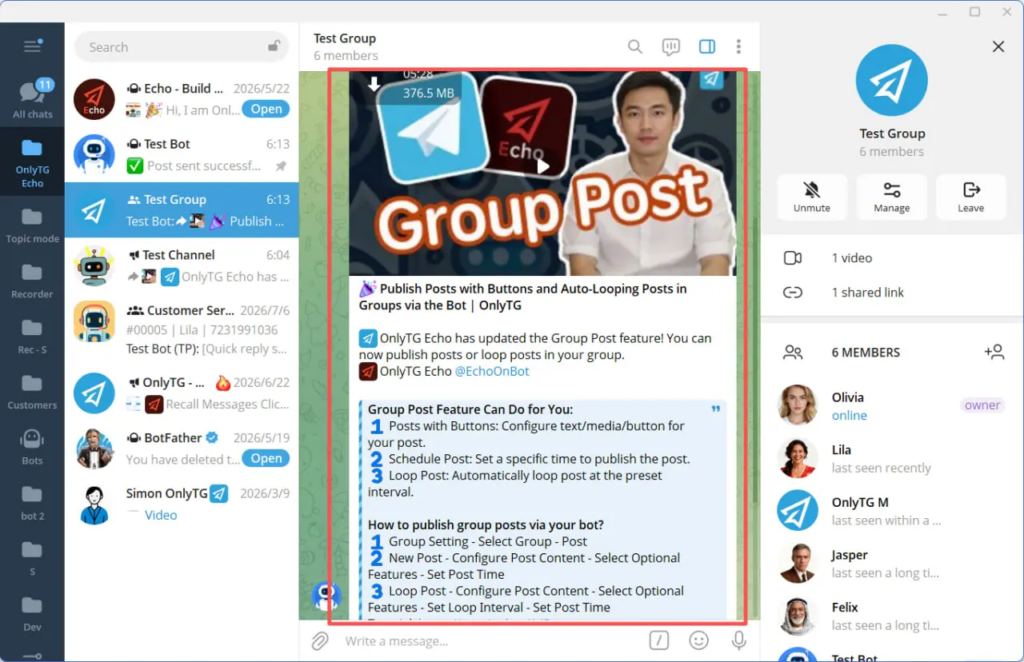Click the pin icon in the Test Bot row

point(281,166)
